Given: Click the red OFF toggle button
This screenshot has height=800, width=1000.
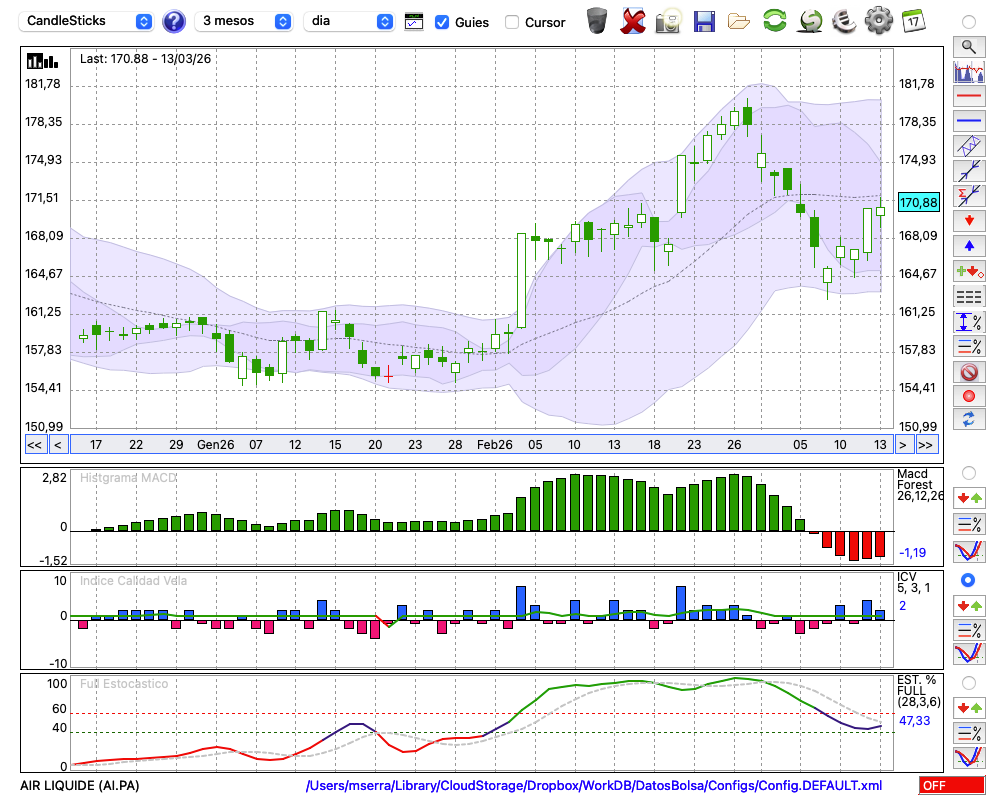Looking at the screenshot, I should 951,786.
